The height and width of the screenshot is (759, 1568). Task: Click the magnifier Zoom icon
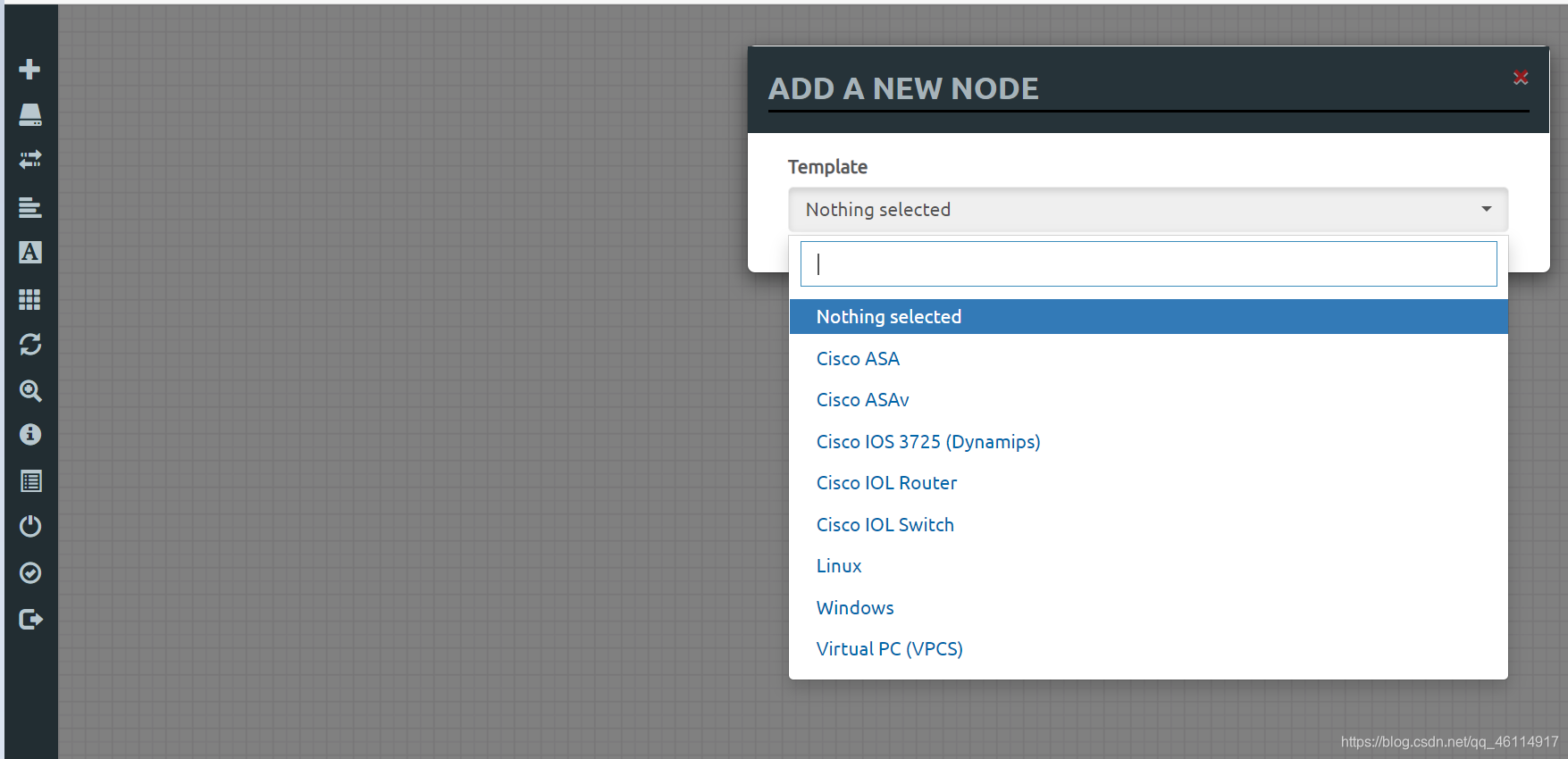pos(29,390)
